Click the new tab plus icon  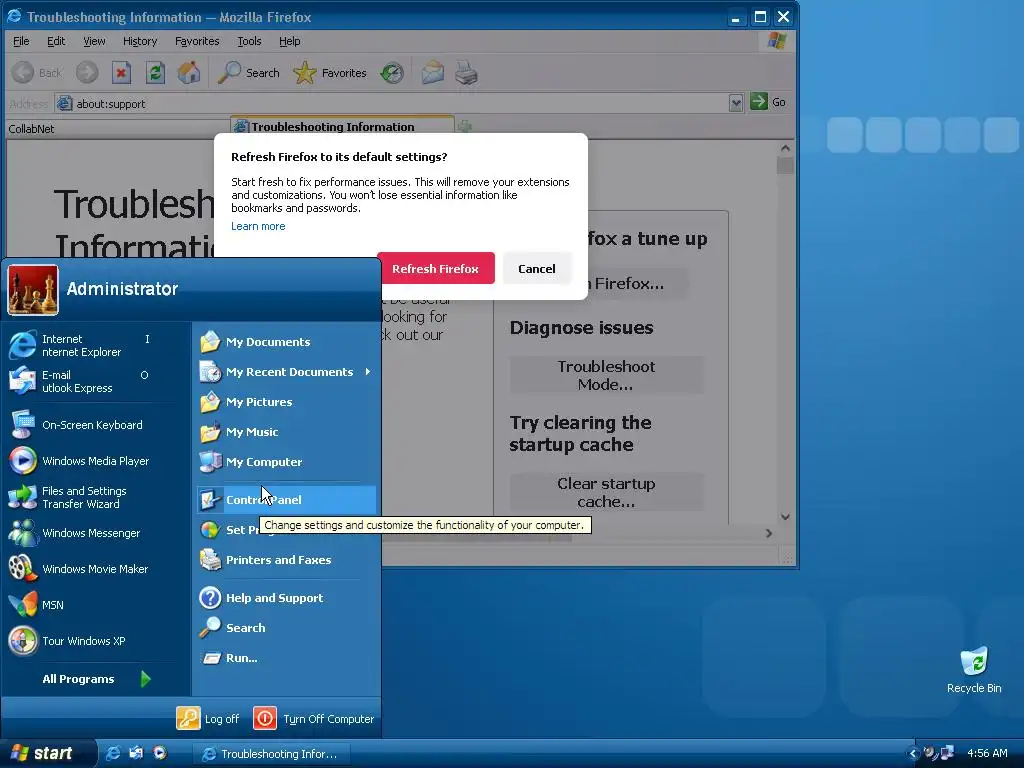(464, 126)
